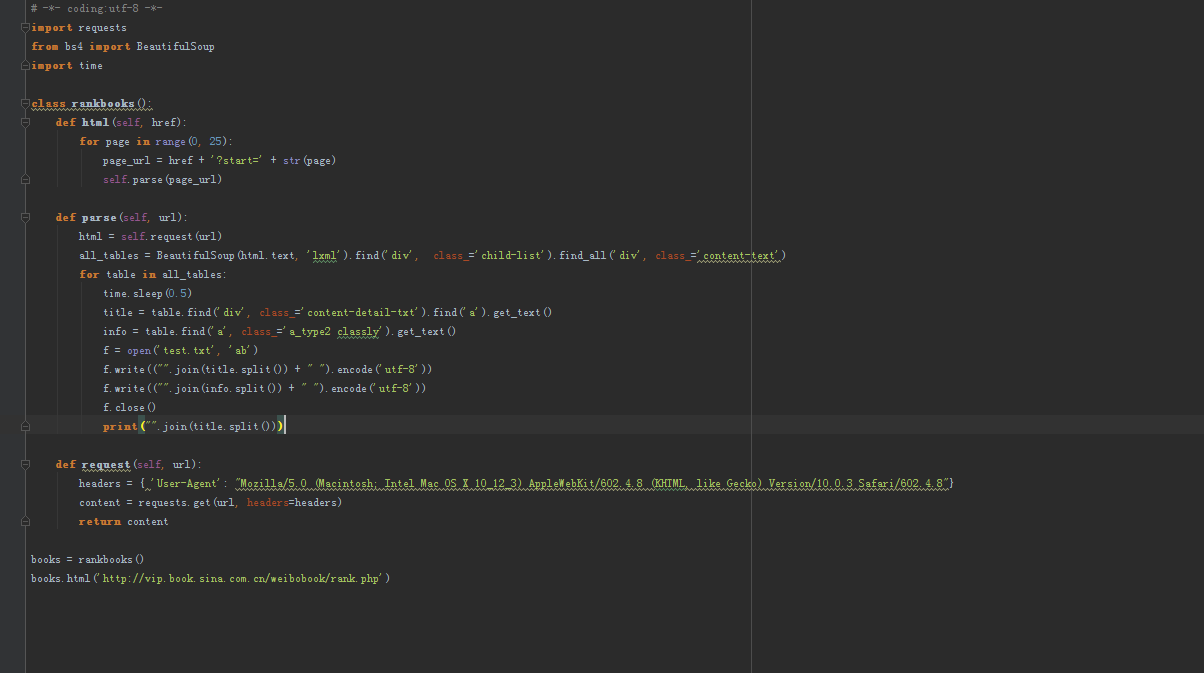The image size is (1204, 673).
Task: Click the '?start=' string literal
Action: (x=236, y=160)
